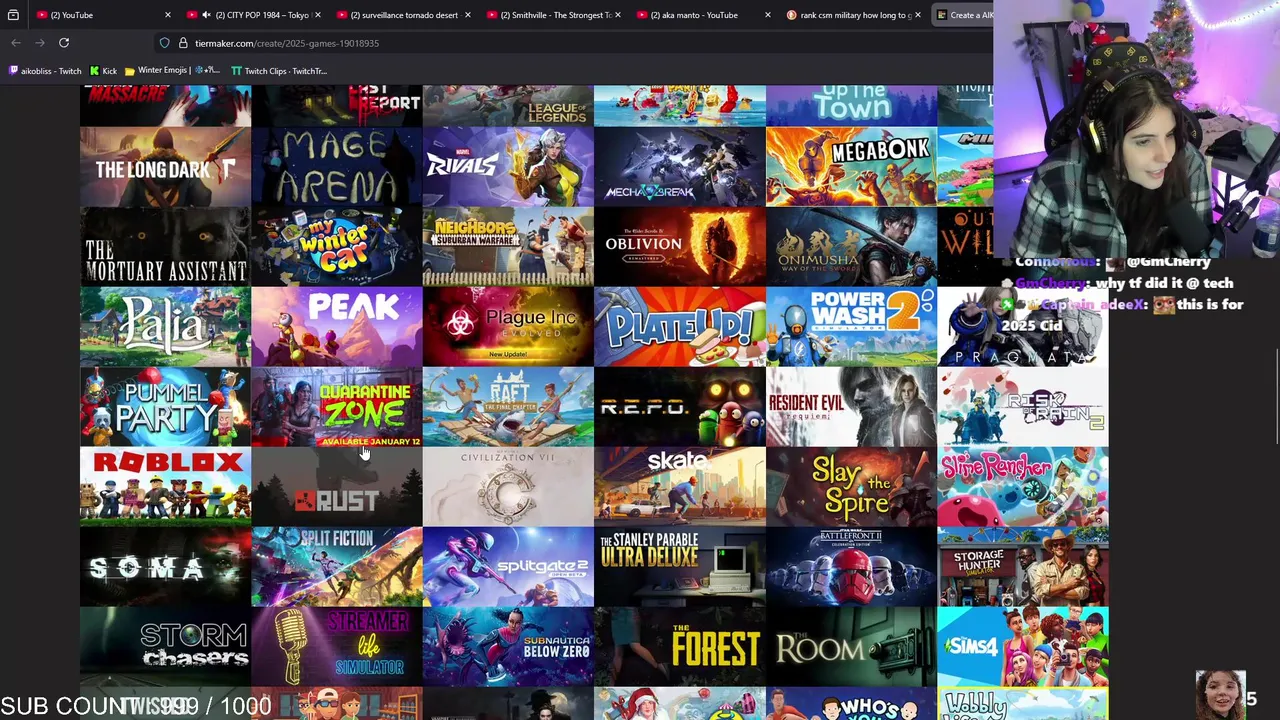This screenshot has height=720, width=1280.
Task: Select The Mortuary Assistant game tile
Action: tap(165, 247)
